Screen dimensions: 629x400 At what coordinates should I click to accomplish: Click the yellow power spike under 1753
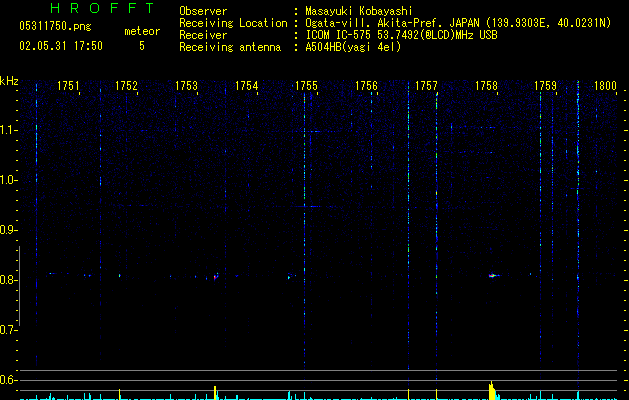tap(215, 393)
